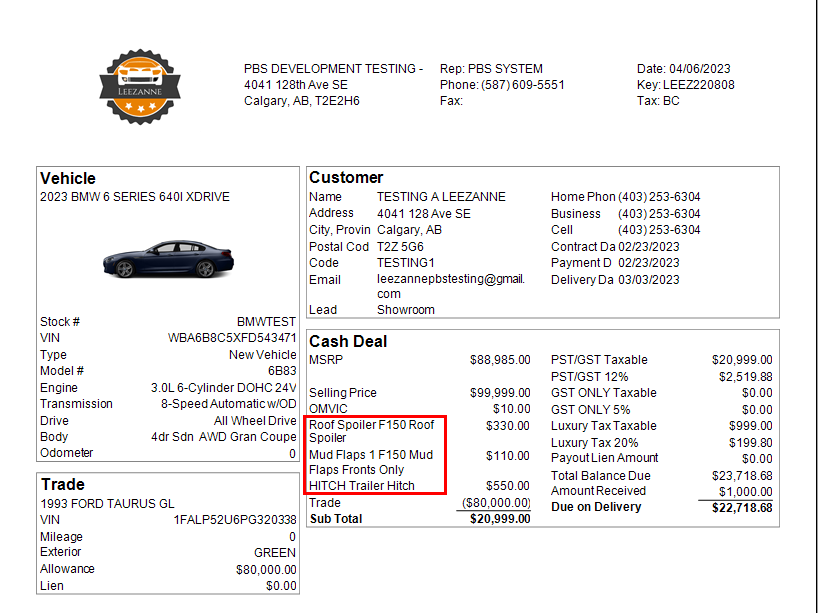Select the blue BMW car picture

[169, 259]
